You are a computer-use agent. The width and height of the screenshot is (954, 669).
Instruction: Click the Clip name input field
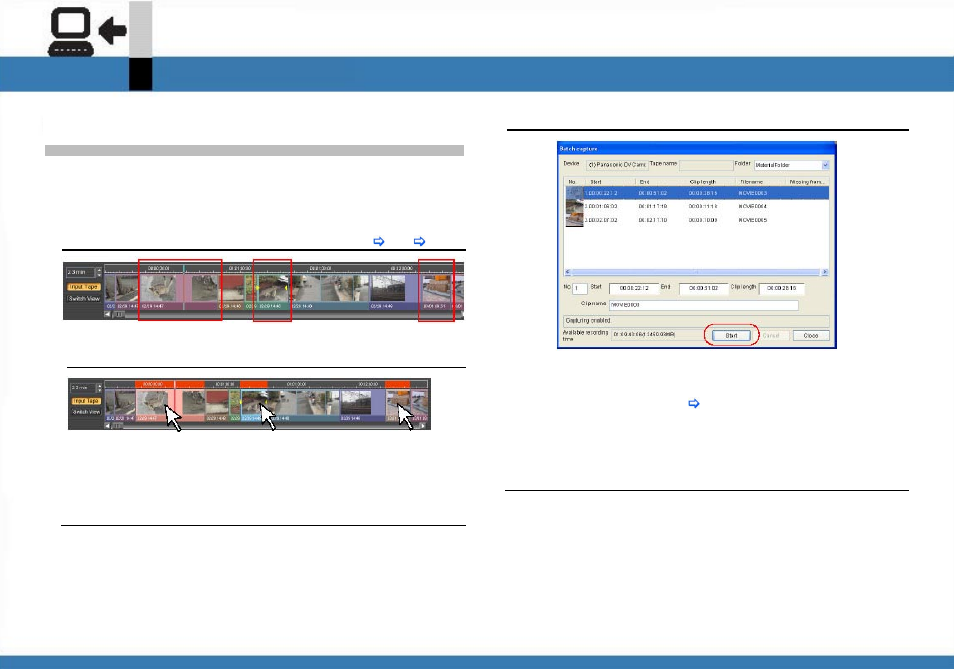coord(704,305)
